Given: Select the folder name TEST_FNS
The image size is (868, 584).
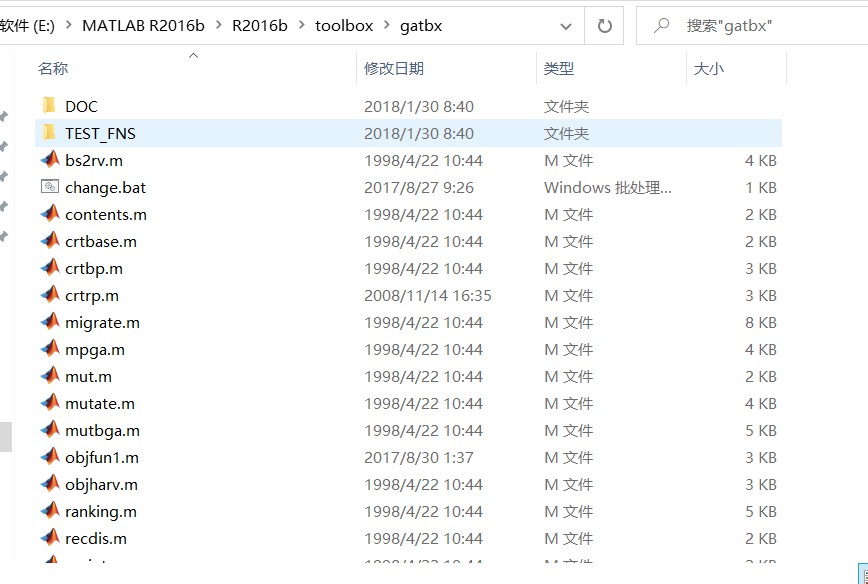Looking at the screenshot, I should 100,133.
